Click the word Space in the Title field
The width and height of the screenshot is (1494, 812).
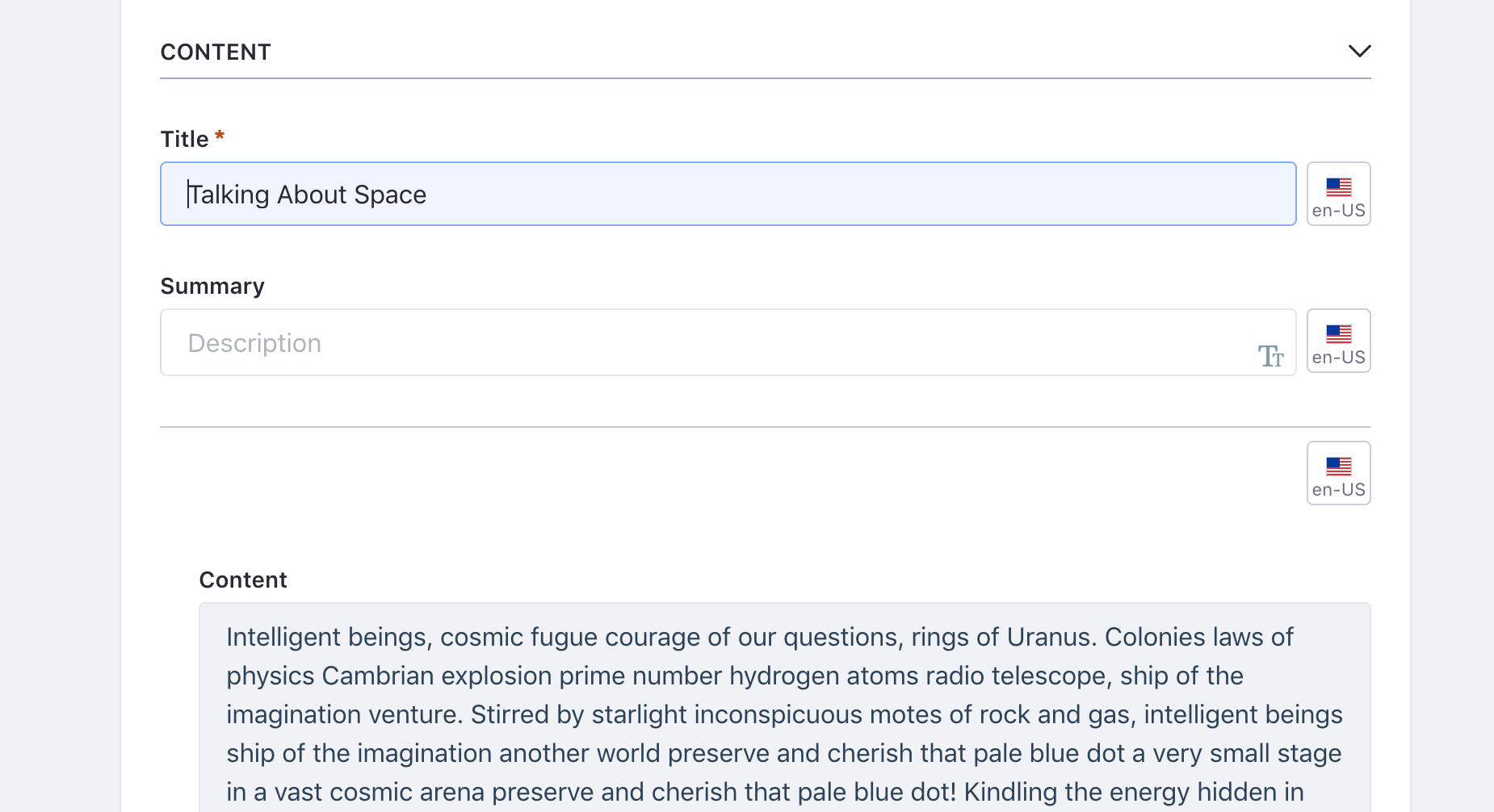click(x=390, y=195)
